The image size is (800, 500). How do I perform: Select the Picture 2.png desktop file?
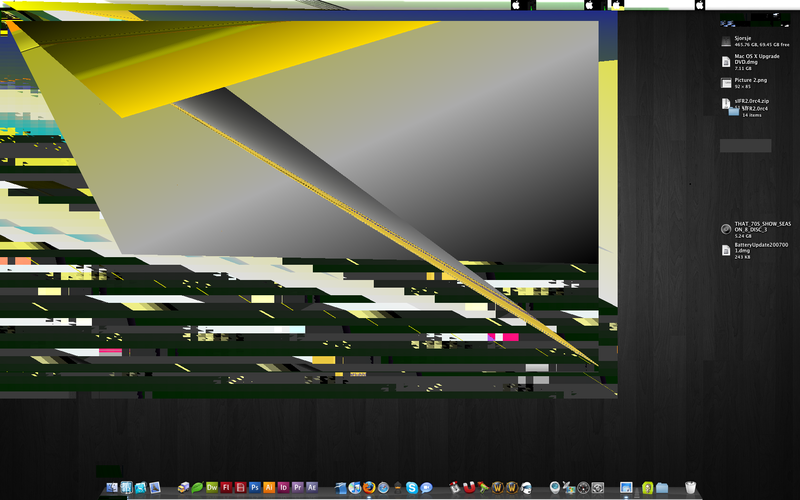pos(726,83)
